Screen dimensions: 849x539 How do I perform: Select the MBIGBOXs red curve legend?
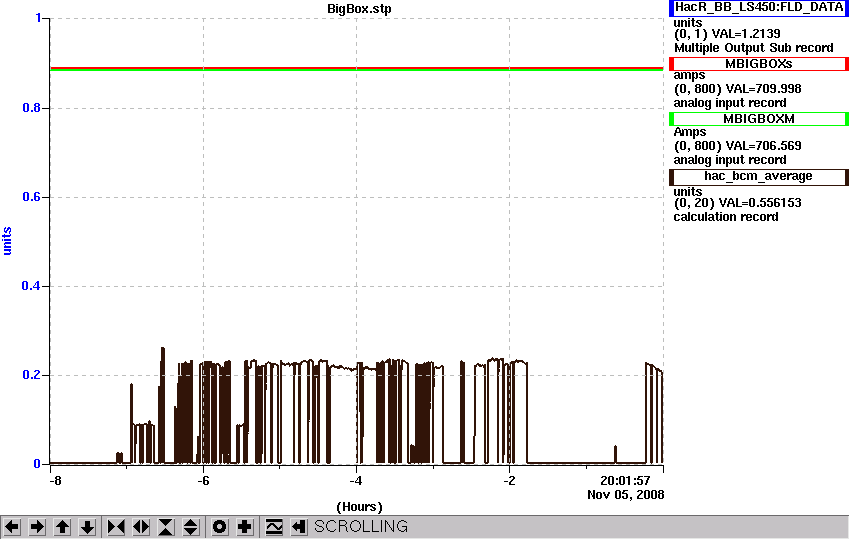pyautogui.click(x=759, y=64)
